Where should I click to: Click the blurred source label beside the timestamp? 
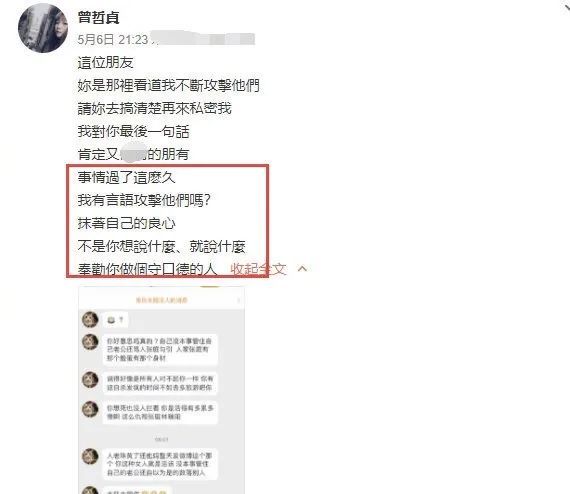[204, 39]
